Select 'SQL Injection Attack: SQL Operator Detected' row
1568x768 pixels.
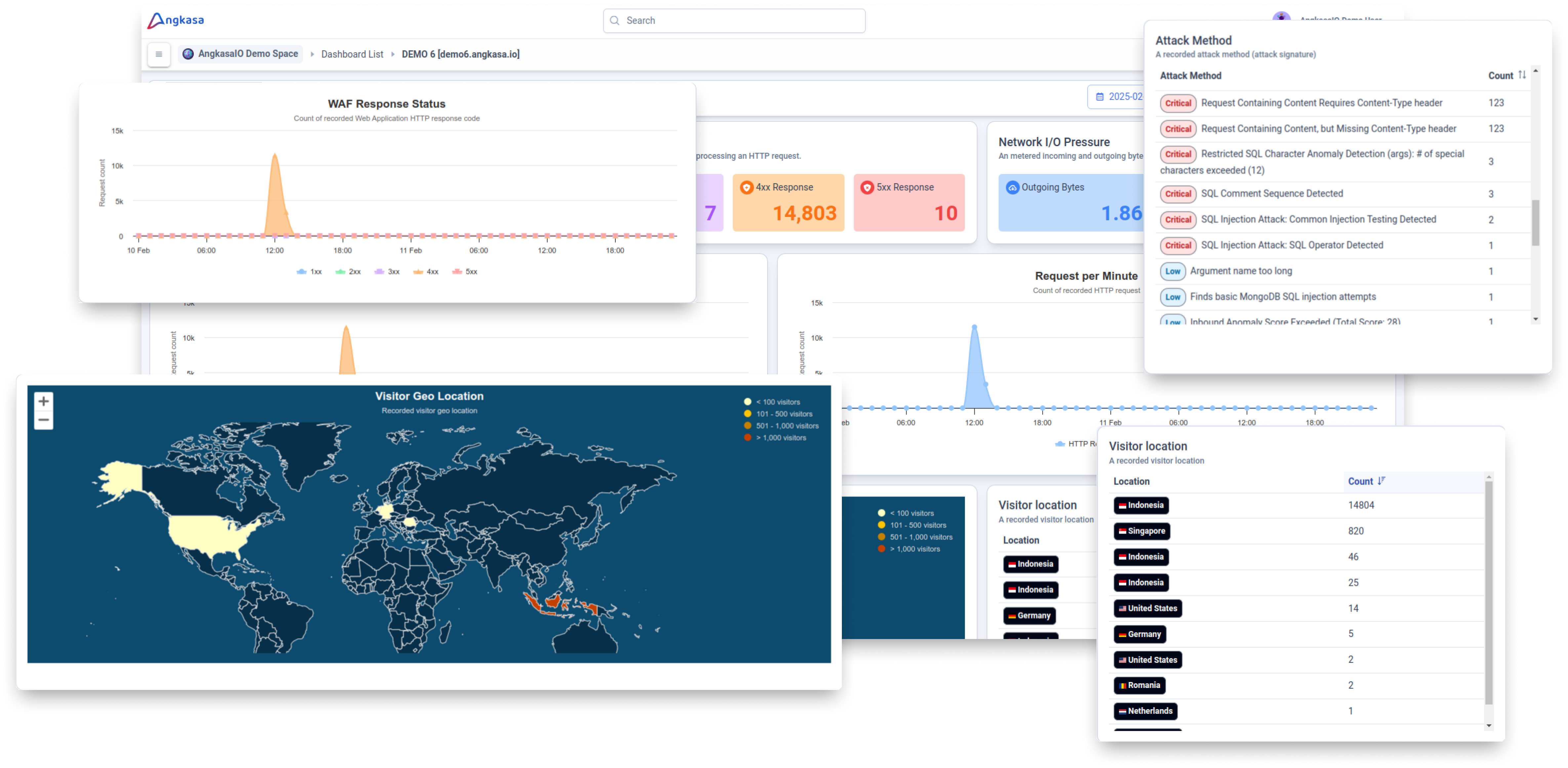coord(1343,246)
